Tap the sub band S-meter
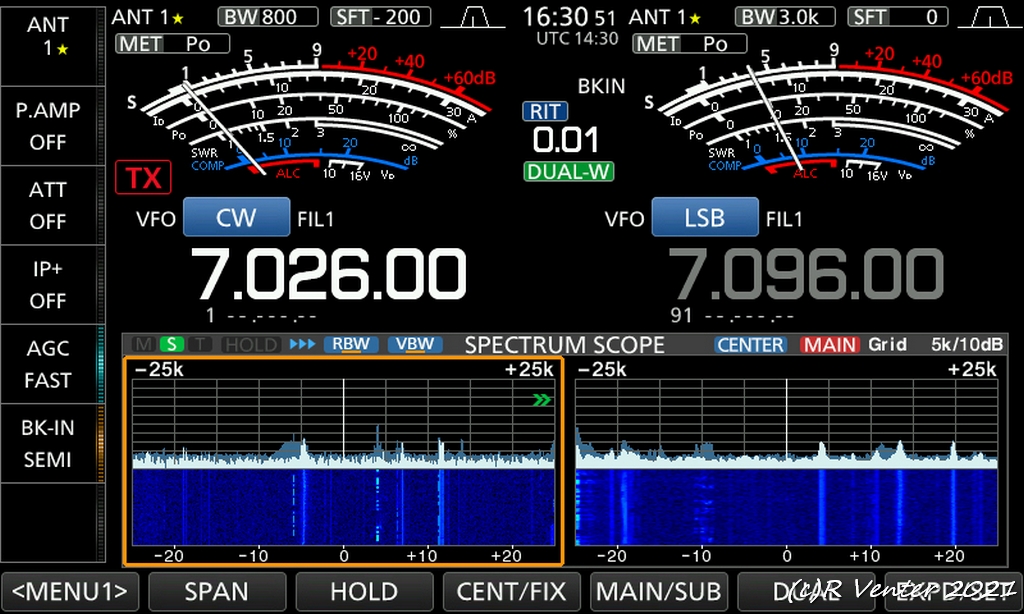 pyautogui.click(x=831, y=114)
